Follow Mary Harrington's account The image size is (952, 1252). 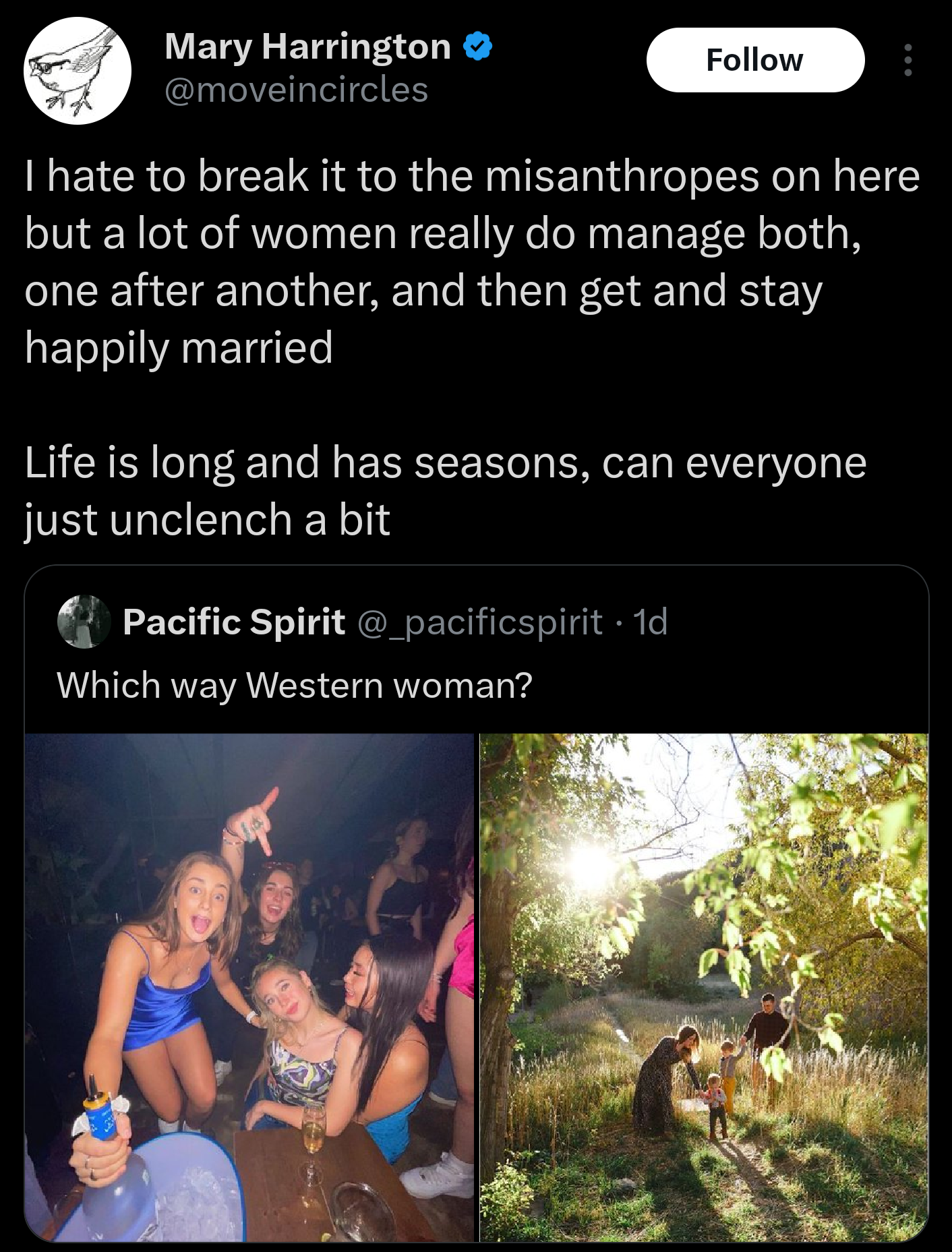755,60
